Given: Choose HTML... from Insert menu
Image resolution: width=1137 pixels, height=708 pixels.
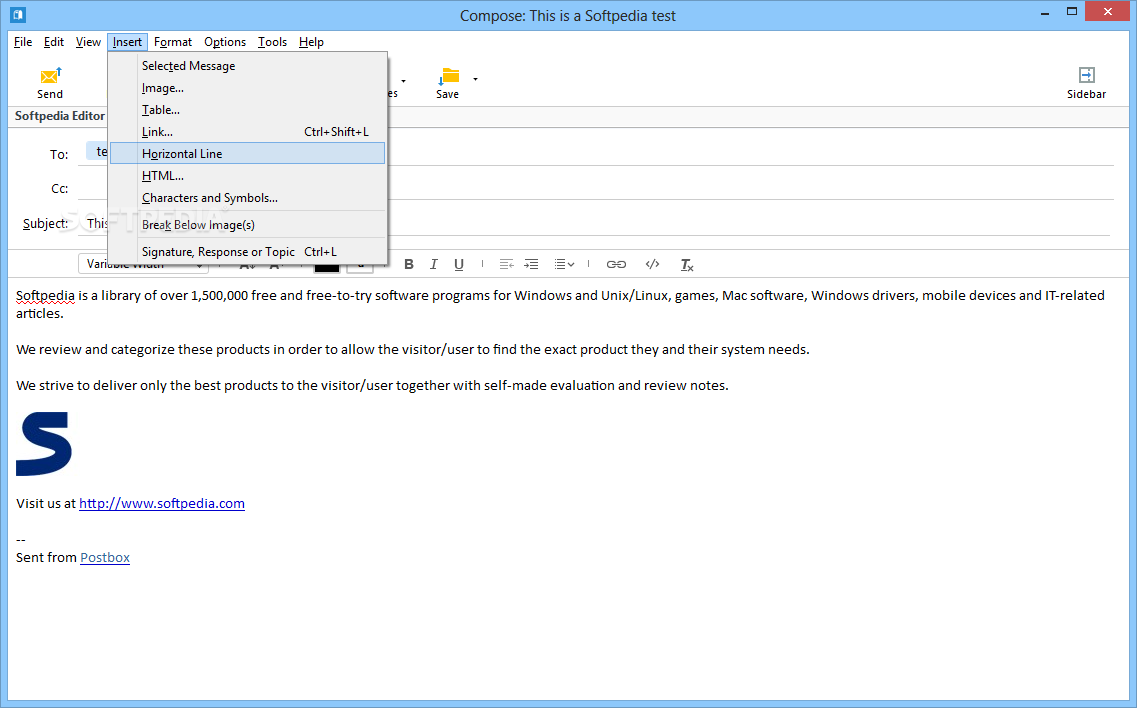Looking at the screenshot, I should click(247, 176).
